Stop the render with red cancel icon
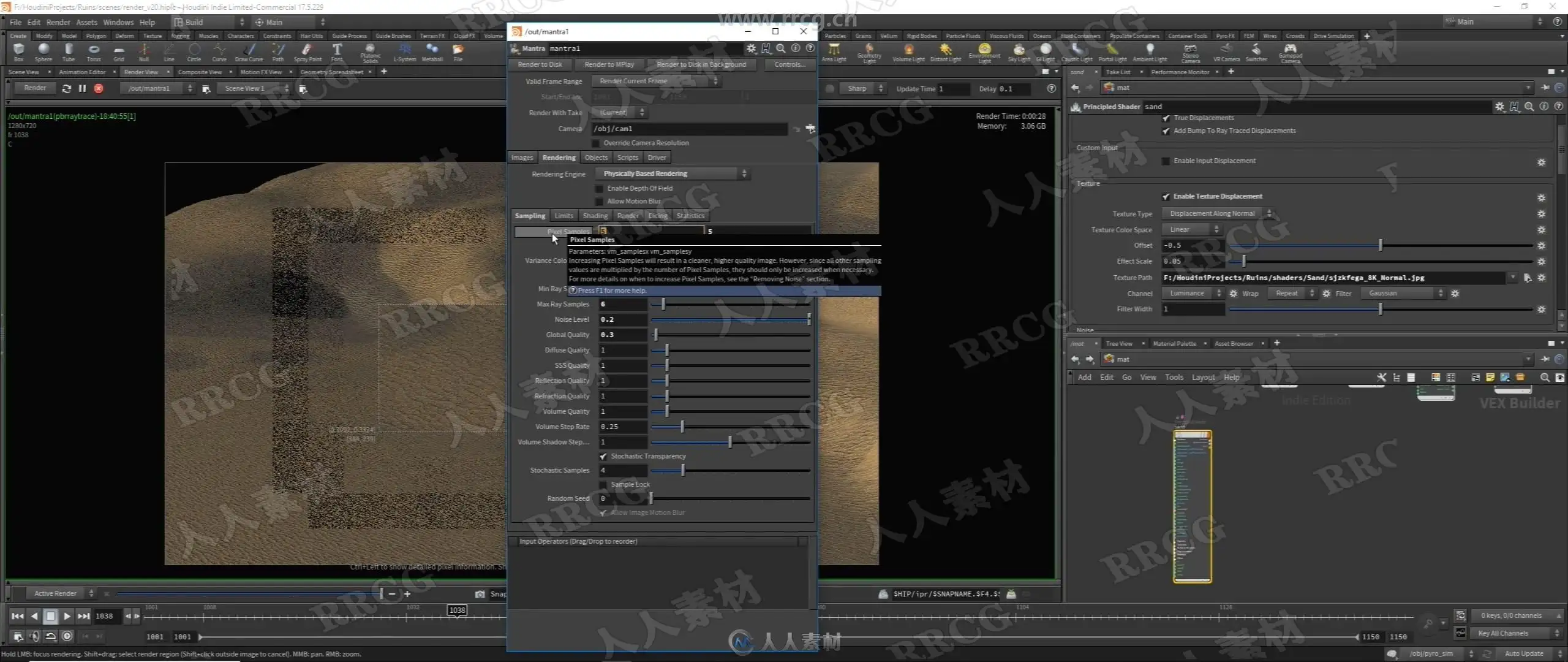This screenshot has width=1568, height=662. pos(99,88)
